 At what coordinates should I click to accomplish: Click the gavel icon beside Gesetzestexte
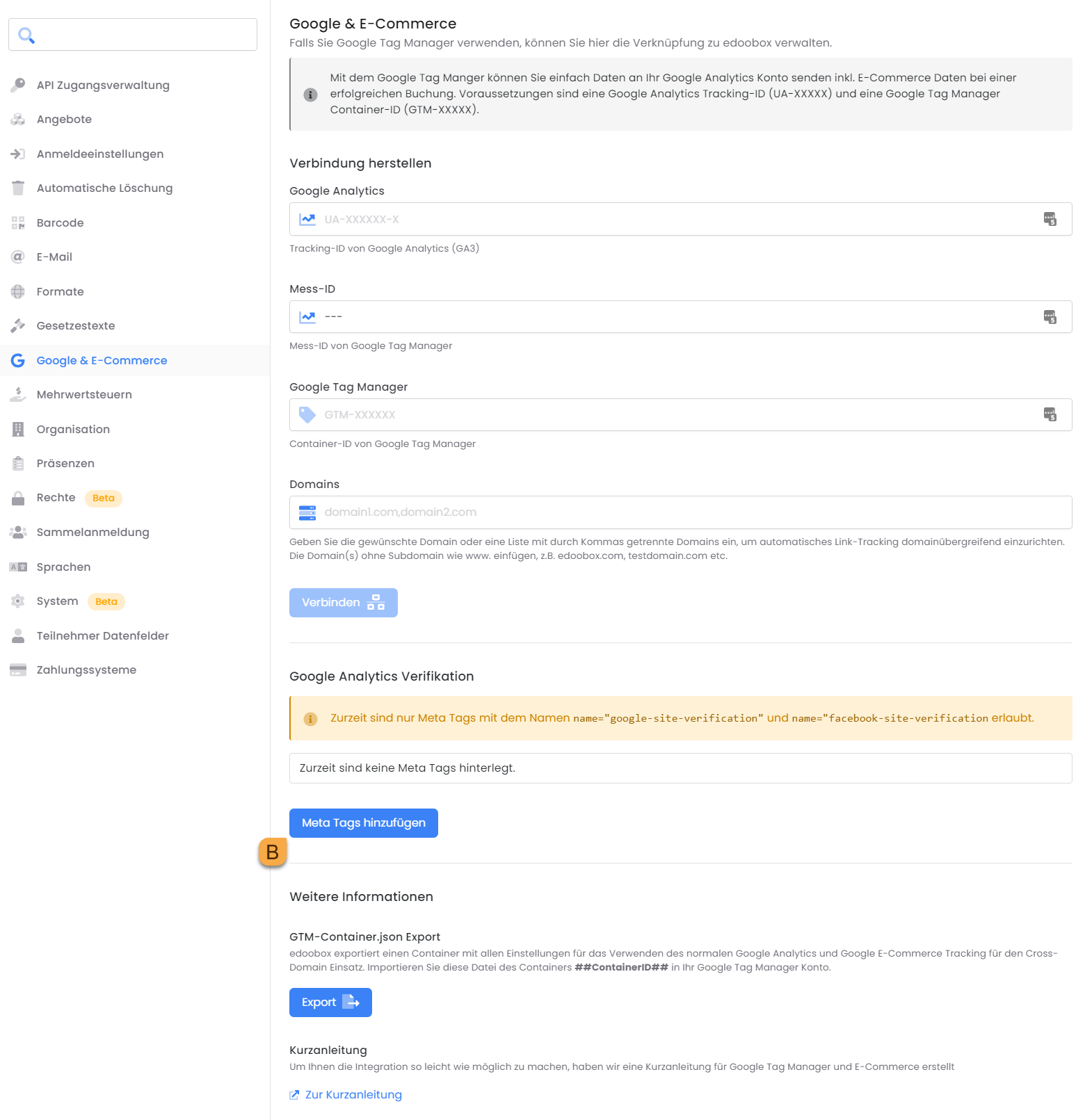18,325
